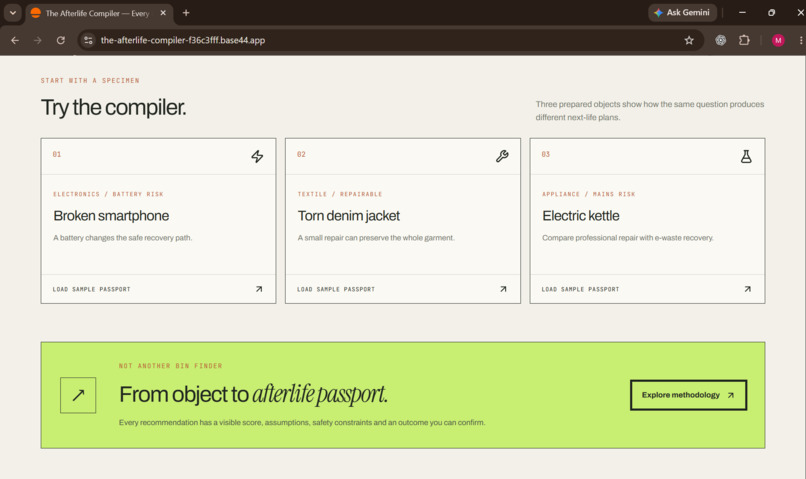Viewport: 806px width, 479px height.
Task: Load sample passport for Torn denim jacket
Action: point(402,289)
